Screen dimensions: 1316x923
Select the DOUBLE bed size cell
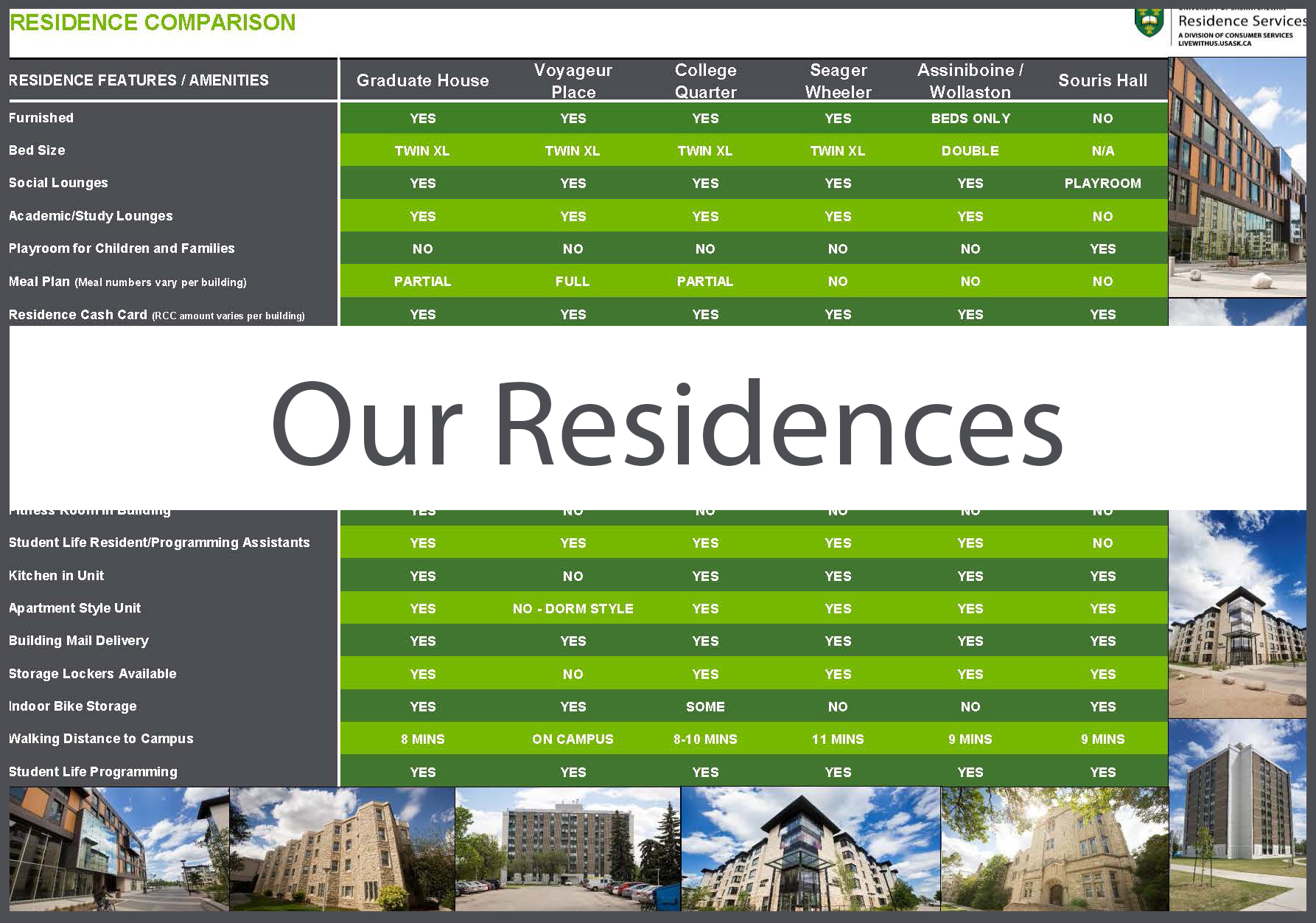970,150
